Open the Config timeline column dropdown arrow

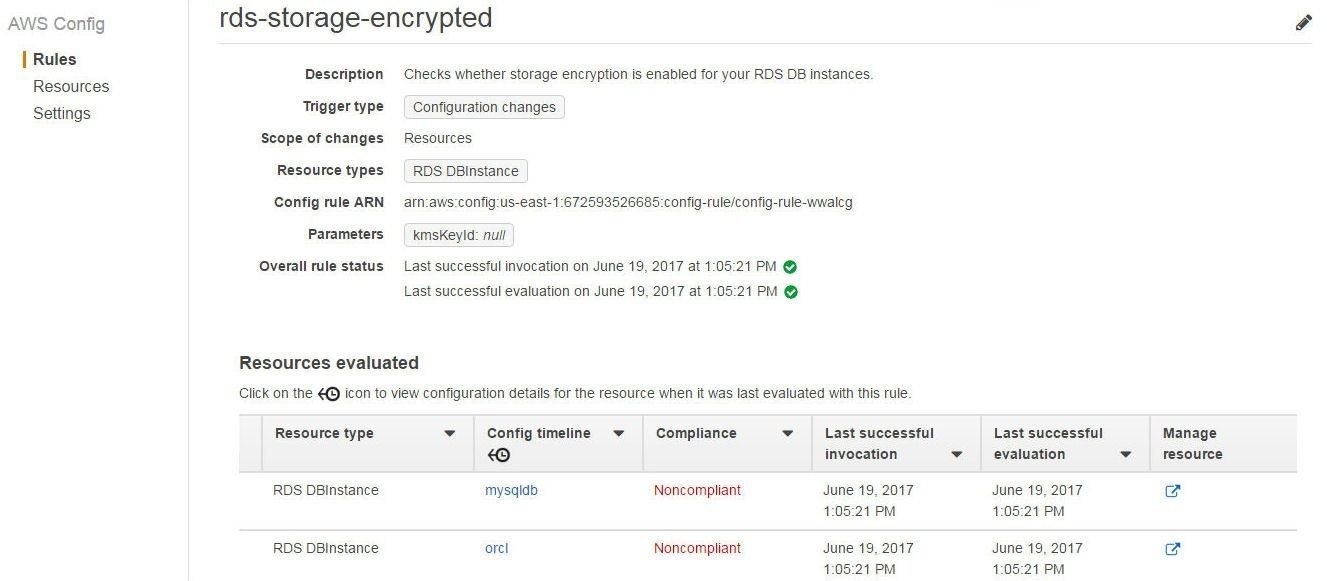tap(619, 434)
